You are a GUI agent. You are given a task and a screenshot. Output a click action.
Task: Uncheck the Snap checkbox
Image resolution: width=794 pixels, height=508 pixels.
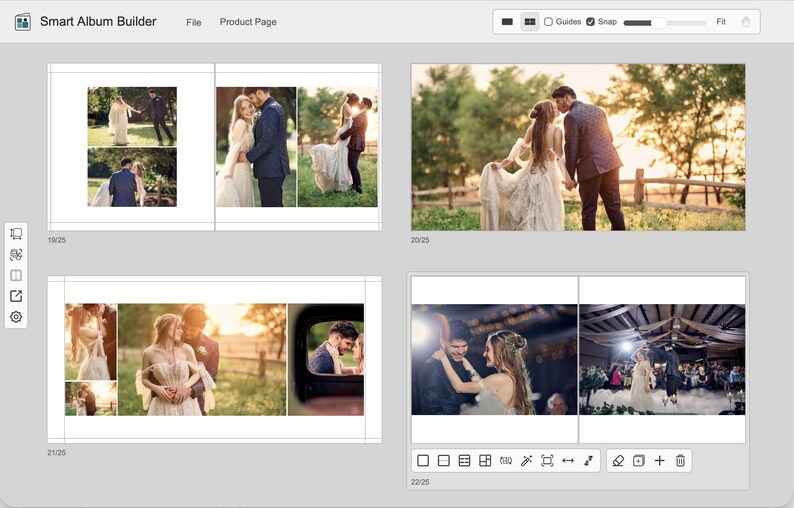point(590,22)
